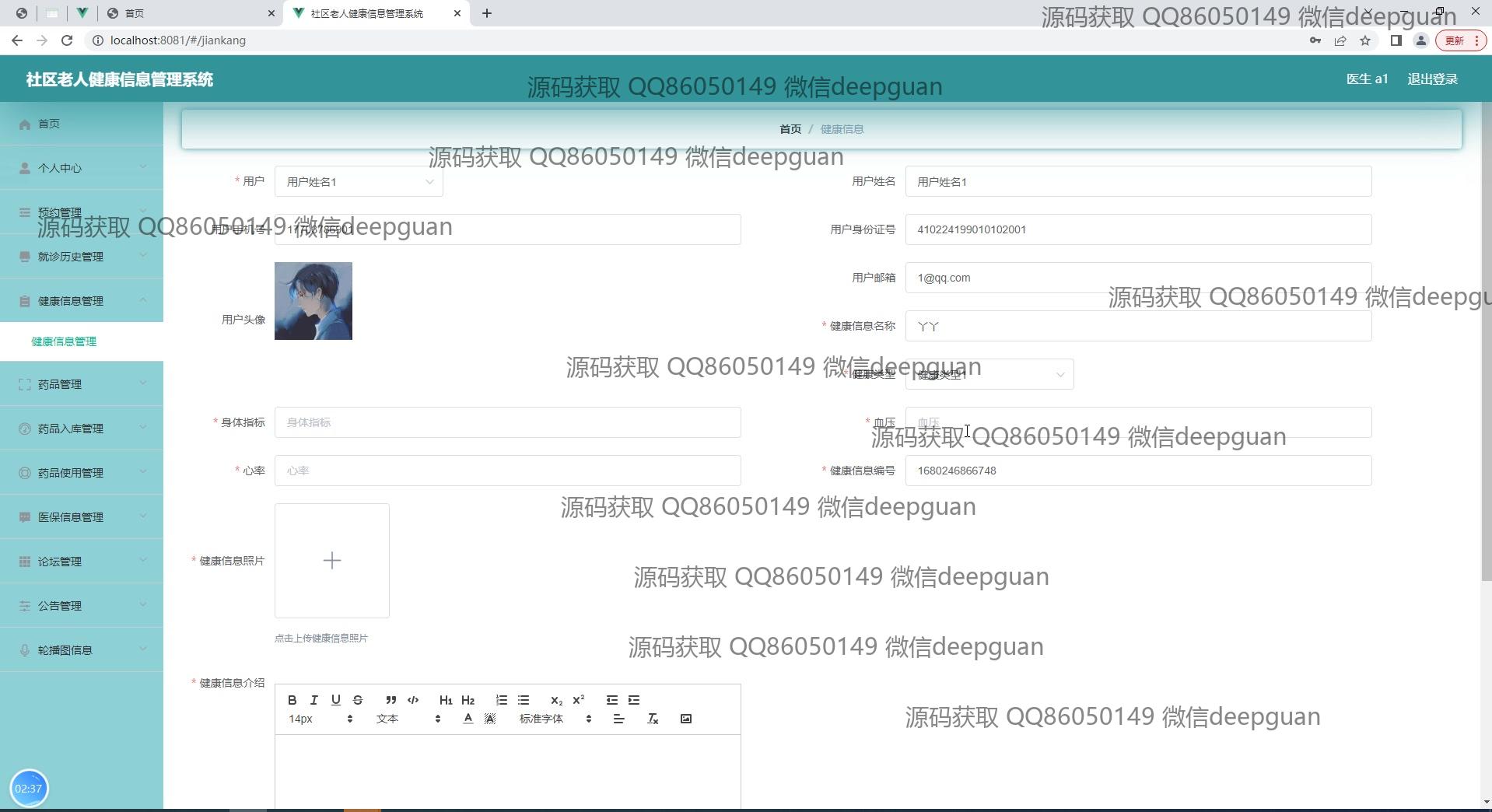Click 首页 in the breadcrumb
The width and height of the screenshot is (1492, 812).
click(790, 129)
